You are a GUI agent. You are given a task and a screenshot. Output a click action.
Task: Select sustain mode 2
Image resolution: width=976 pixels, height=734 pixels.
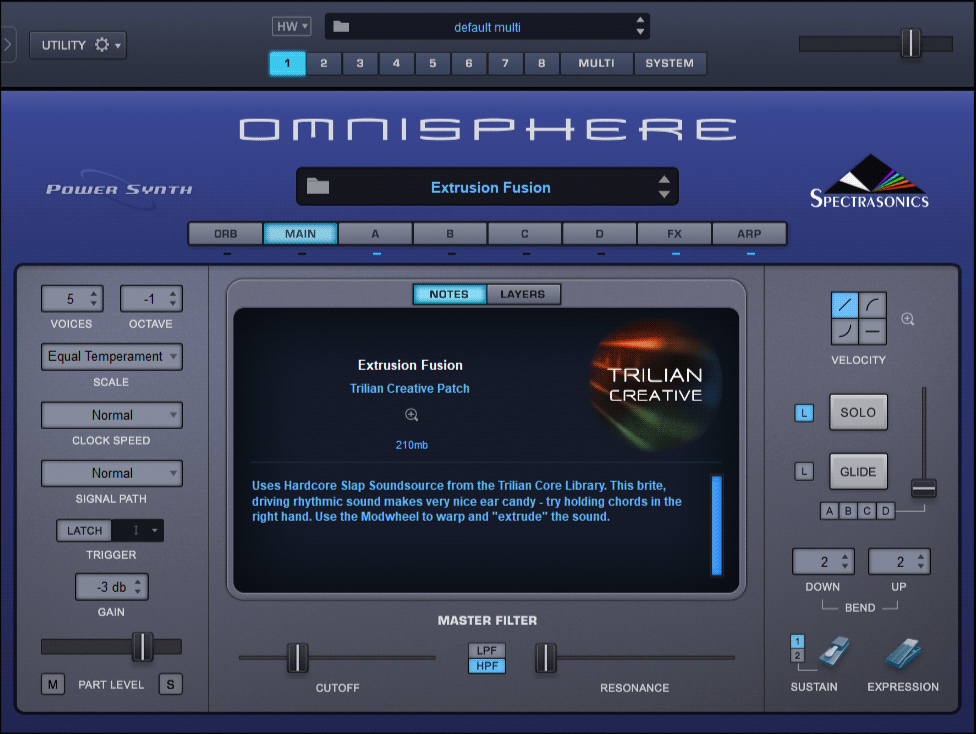[797, 656]
